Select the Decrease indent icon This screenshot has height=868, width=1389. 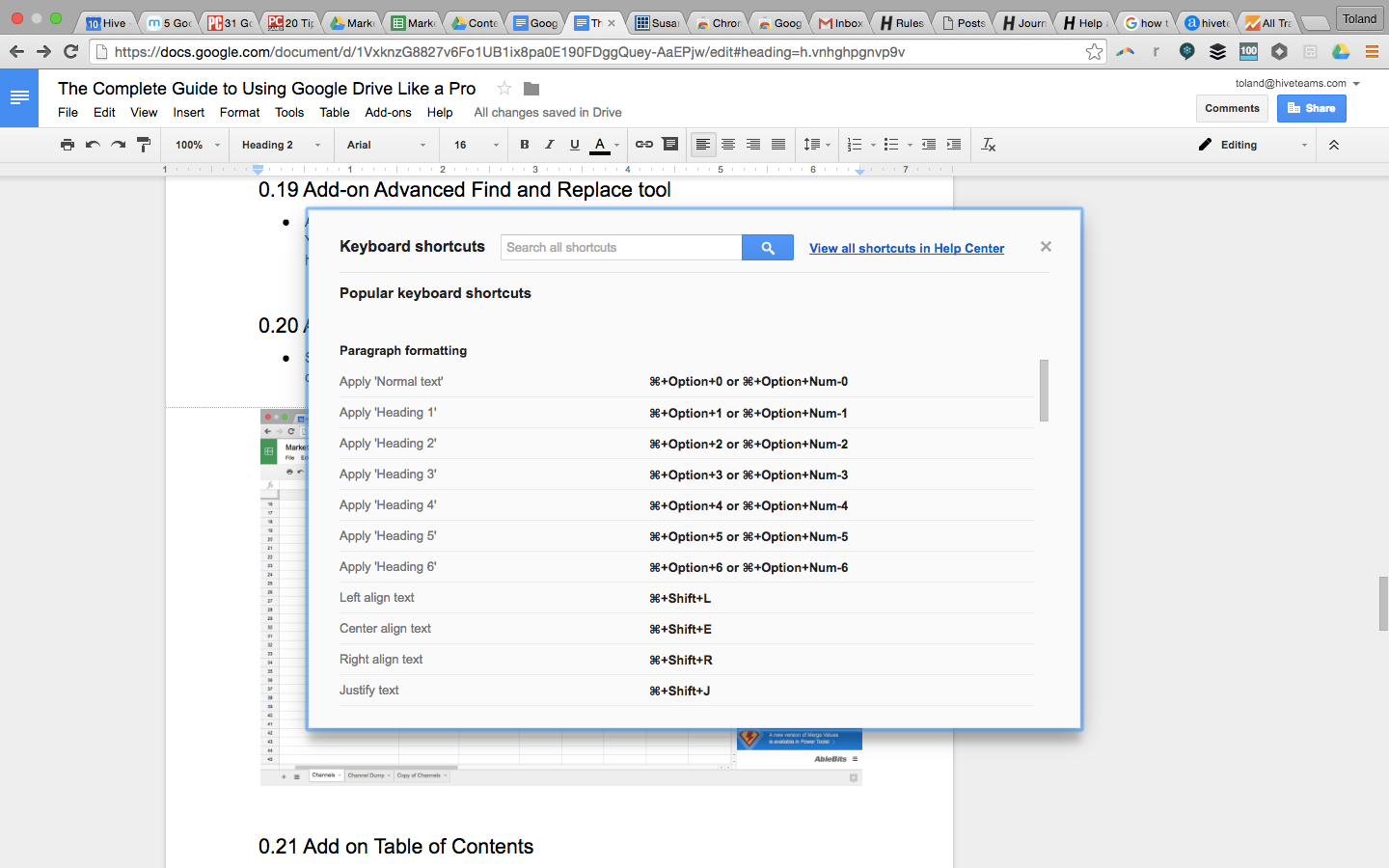[x=928, y=145]
